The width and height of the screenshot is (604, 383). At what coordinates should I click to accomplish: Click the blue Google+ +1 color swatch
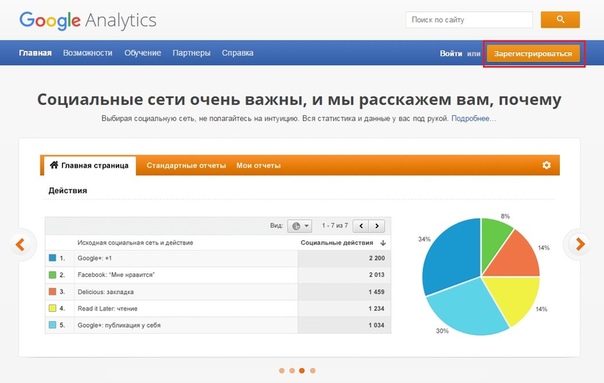tap(52, 258)
